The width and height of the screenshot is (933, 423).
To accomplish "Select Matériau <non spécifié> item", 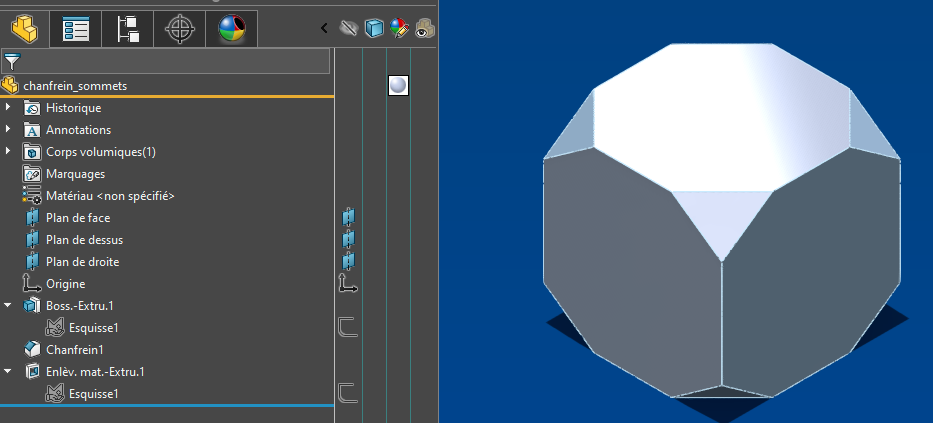I will (x=110, y=196).
